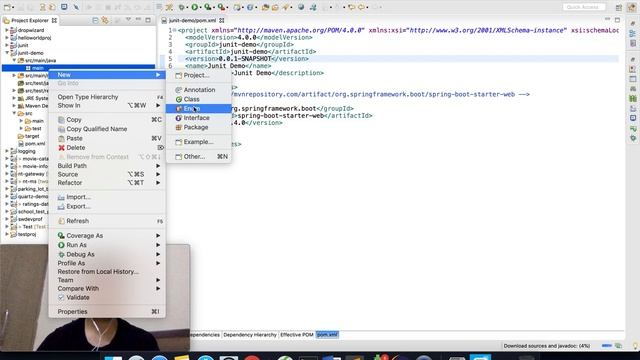The height and width of the screenshot is (360, 640).
Task: Minimize the pom.xml editor area
Action: pyautogui.click(x=607, y=20)
